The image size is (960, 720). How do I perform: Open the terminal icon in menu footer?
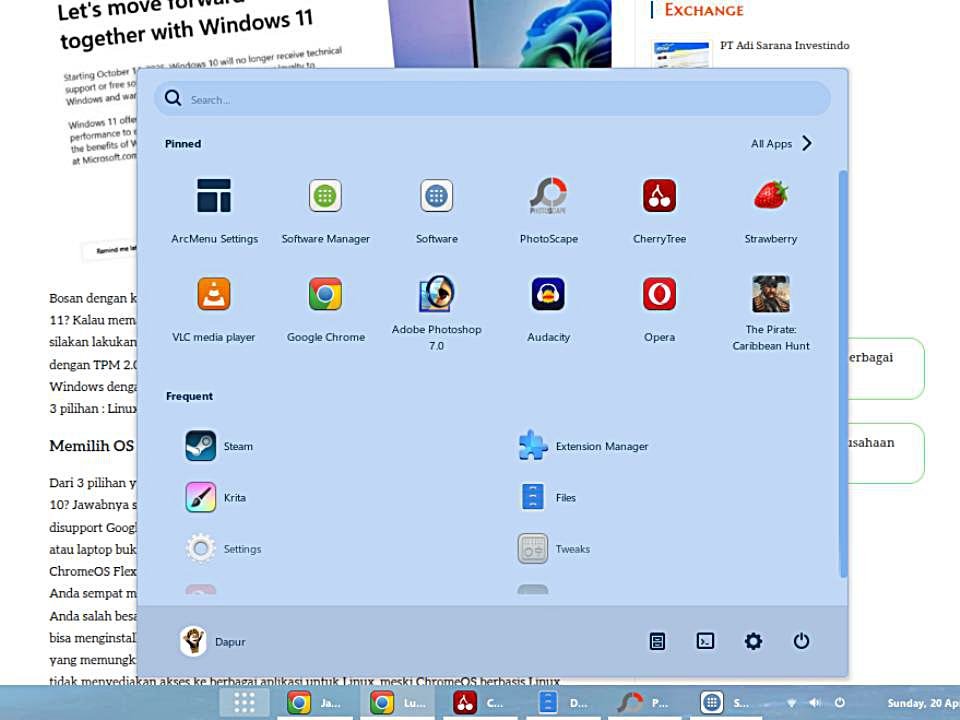pyautogui.click(x=705, y=641)
